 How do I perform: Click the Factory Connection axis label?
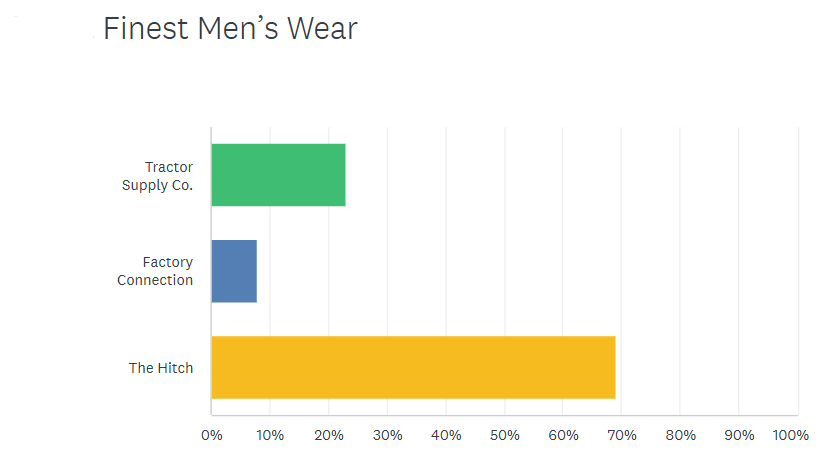[x=155, y=271]
